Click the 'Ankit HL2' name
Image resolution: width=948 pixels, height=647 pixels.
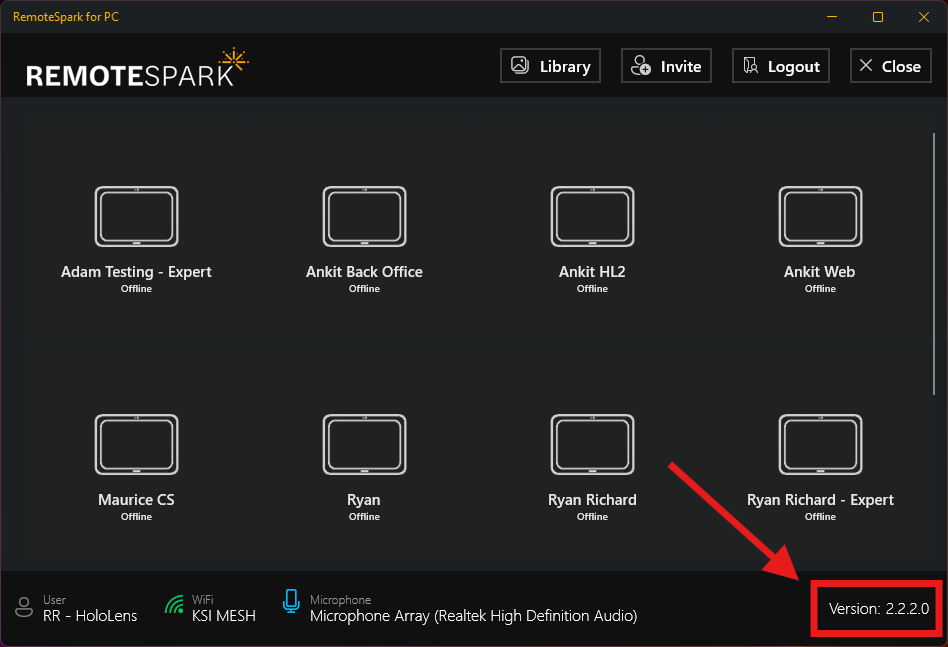click(592, 272)
